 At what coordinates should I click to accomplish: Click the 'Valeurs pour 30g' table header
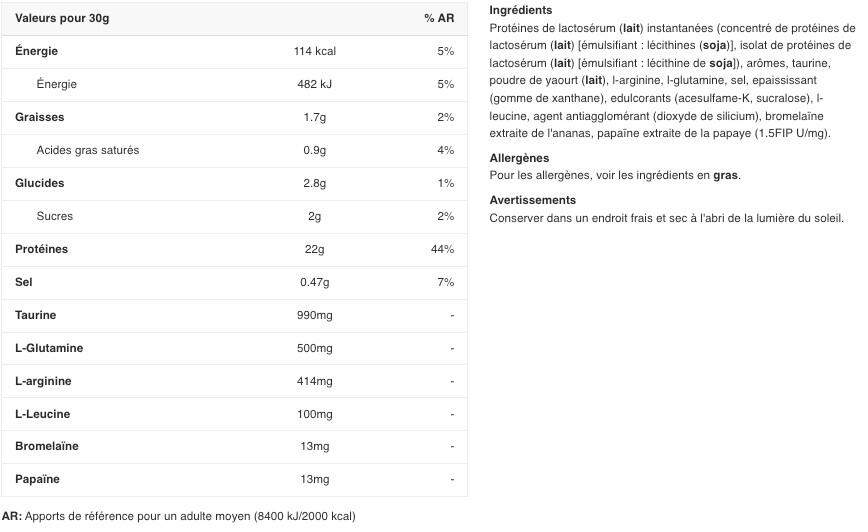point(62,18)
